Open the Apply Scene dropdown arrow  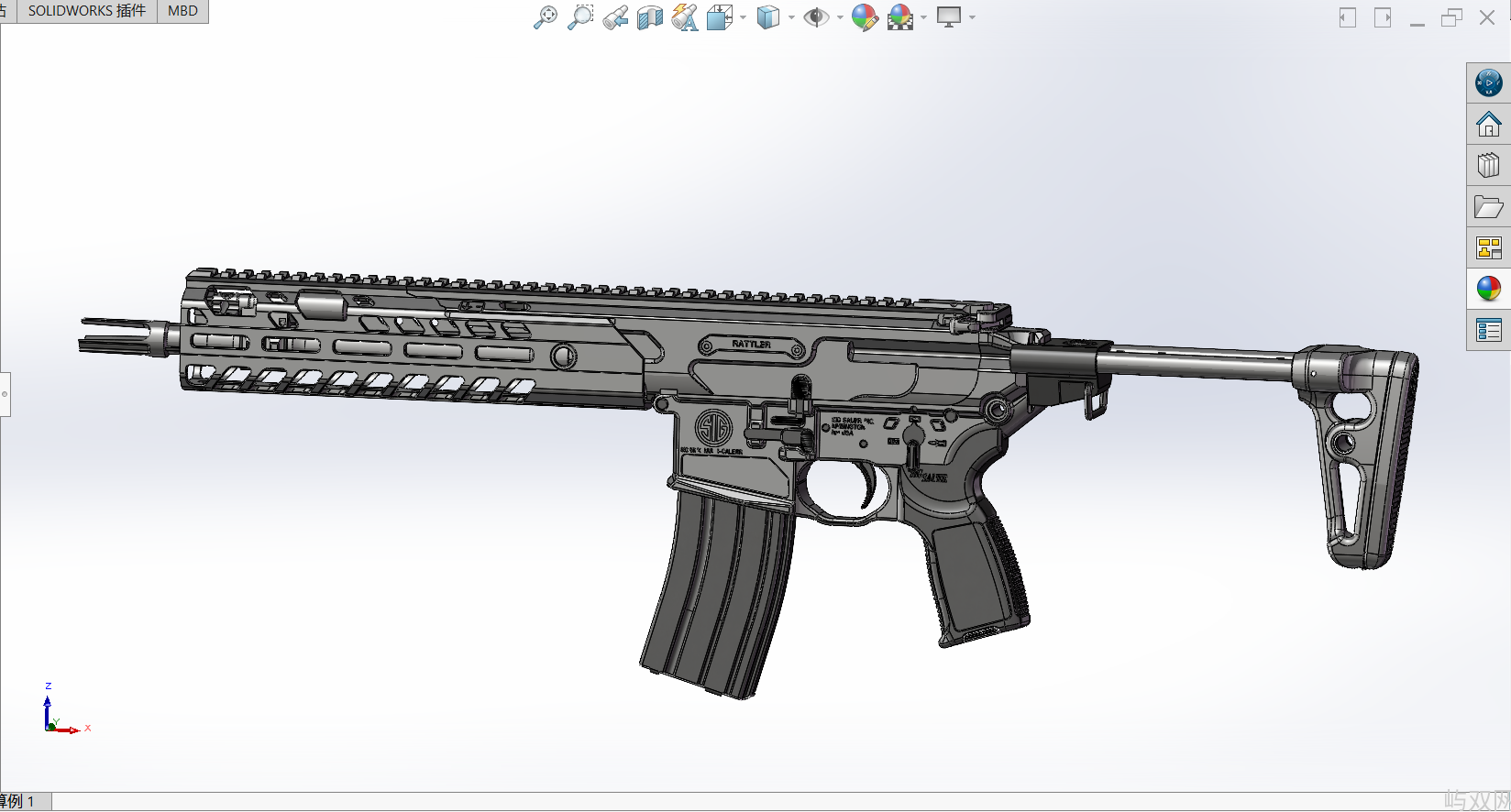923,17
